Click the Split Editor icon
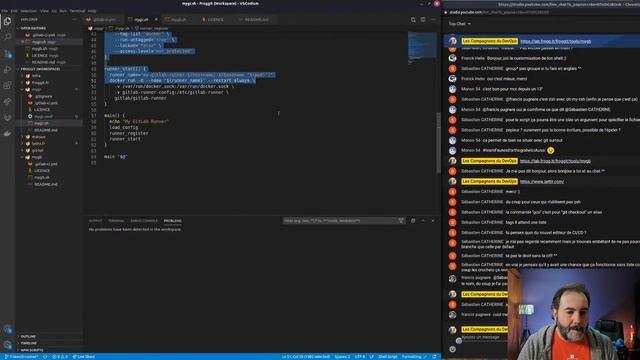Viewport: 640px width, 360px height. 423,20
